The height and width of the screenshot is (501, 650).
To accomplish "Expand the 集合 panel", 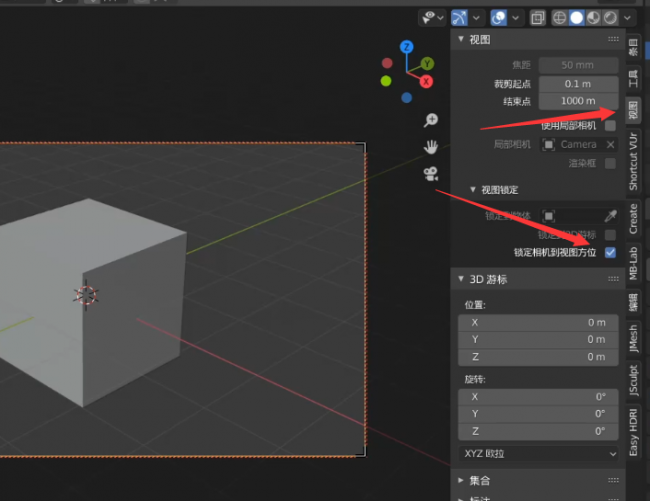I will (461, 480).
